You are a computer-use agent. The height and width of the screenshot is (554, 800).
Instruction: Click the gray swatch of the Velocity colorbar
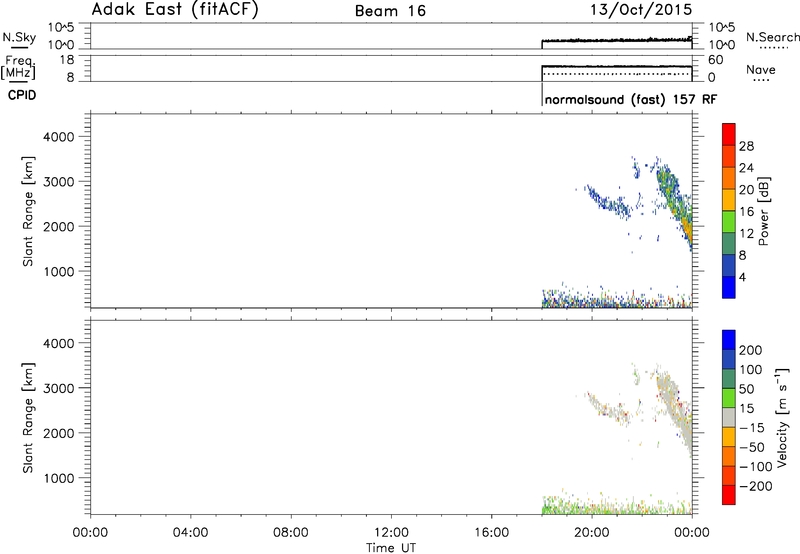point(729,418)
